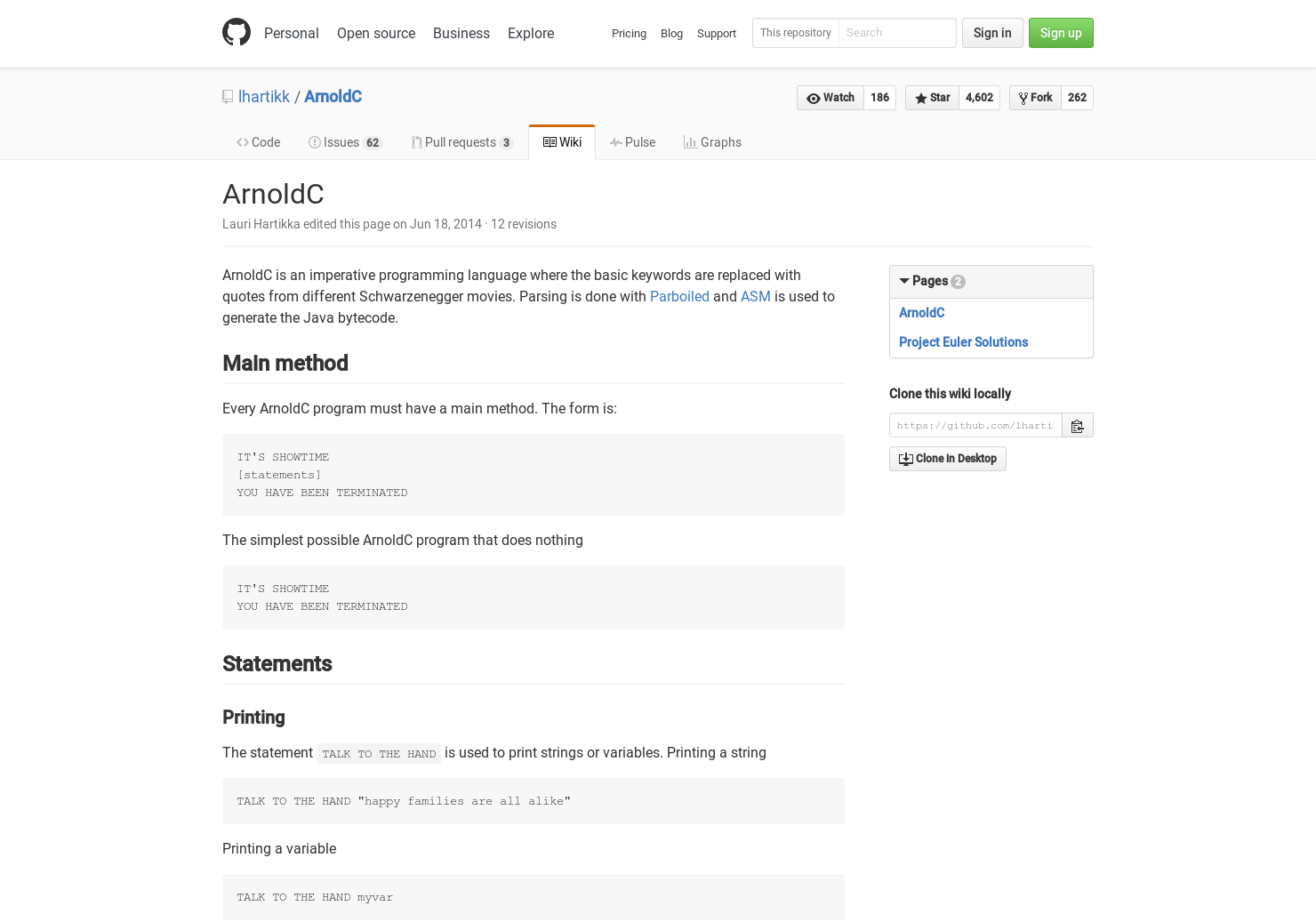
Task: Click the download icon on Clone in Desktop
Action: coord(906,458)
